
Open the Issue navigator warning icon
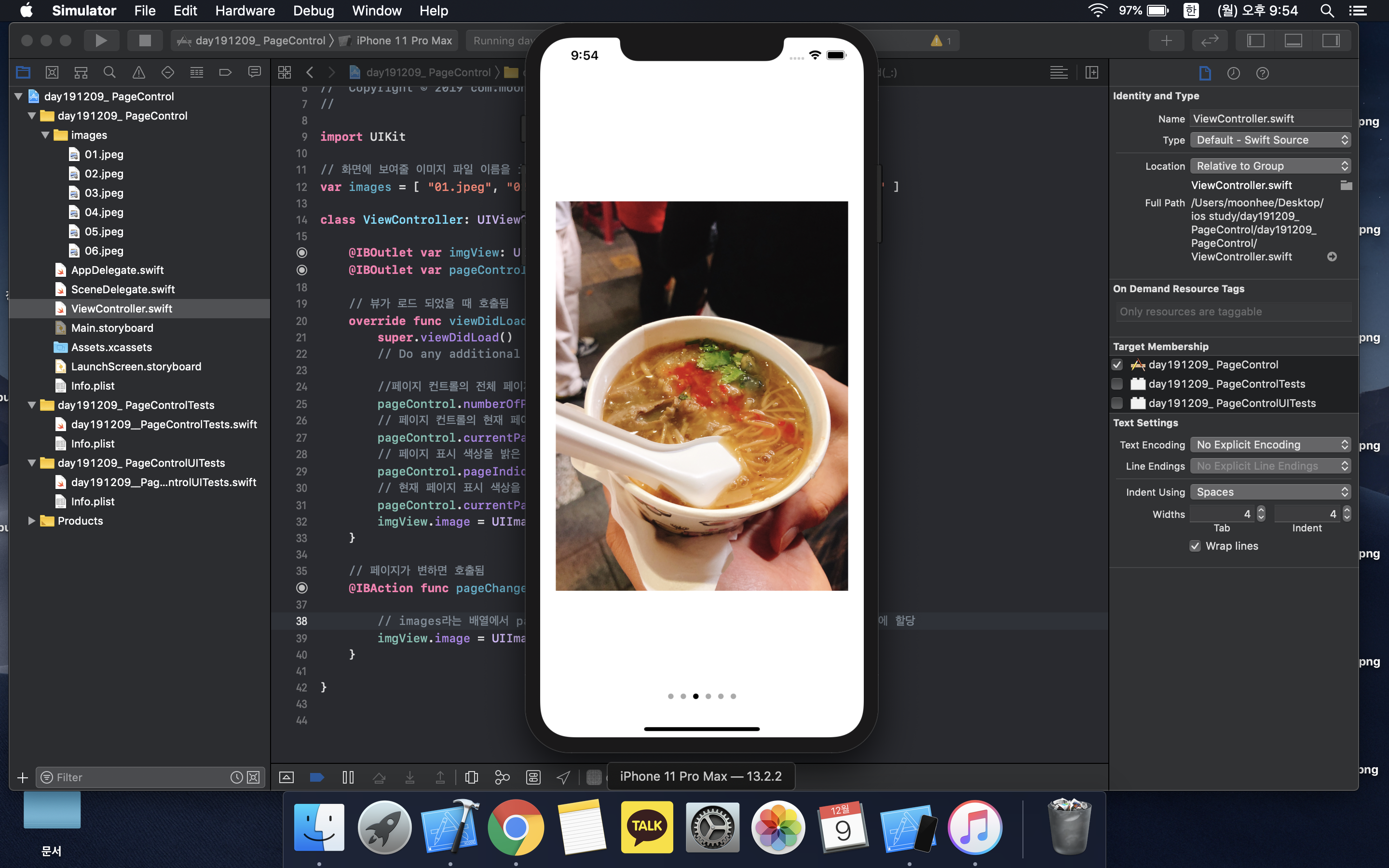coord(138,72)
